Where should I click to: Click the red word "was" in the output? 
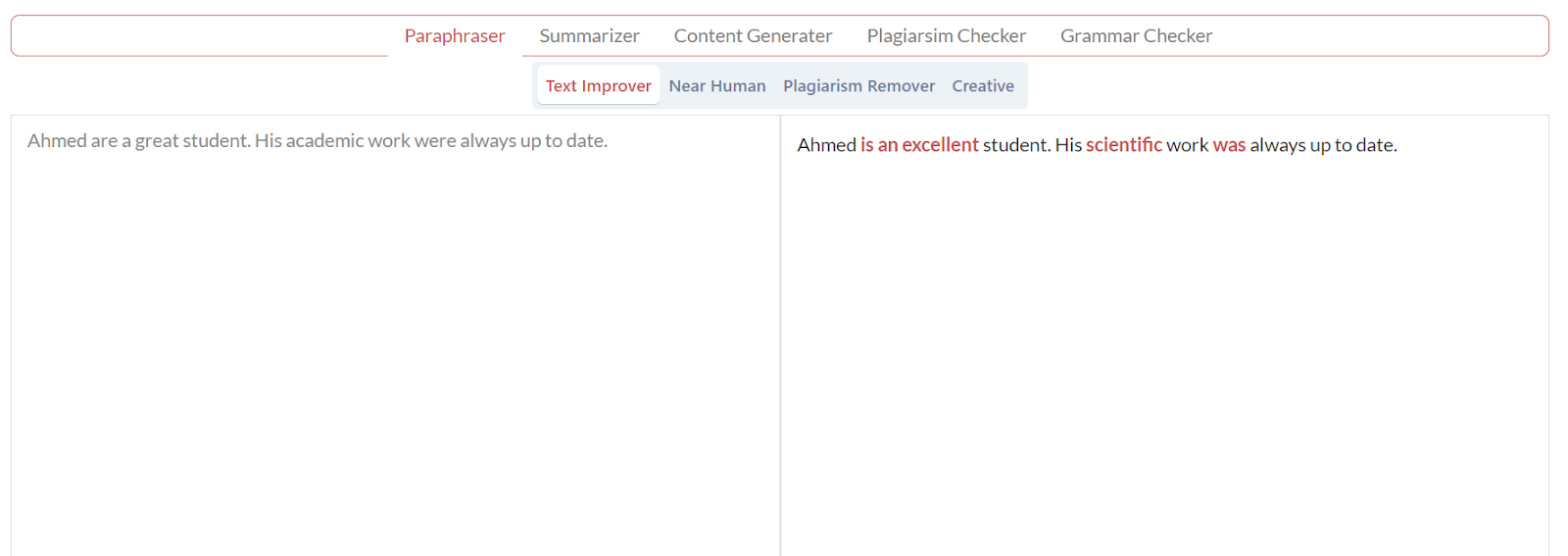click(x=1229, y=145)
